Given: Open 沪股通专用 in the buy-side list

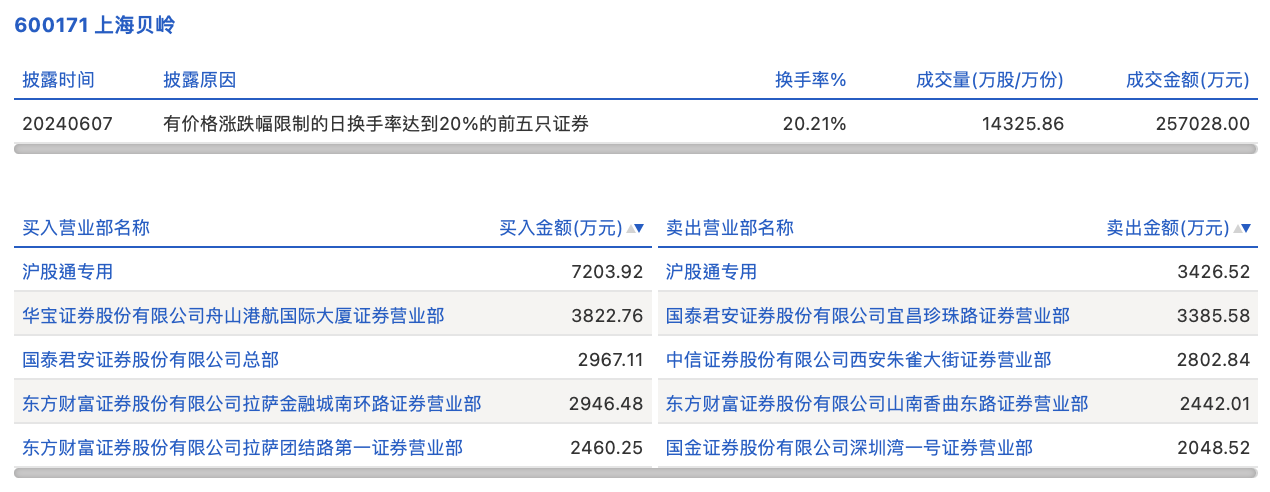Looking at the screenshot, I should click(x=68, y=272).
